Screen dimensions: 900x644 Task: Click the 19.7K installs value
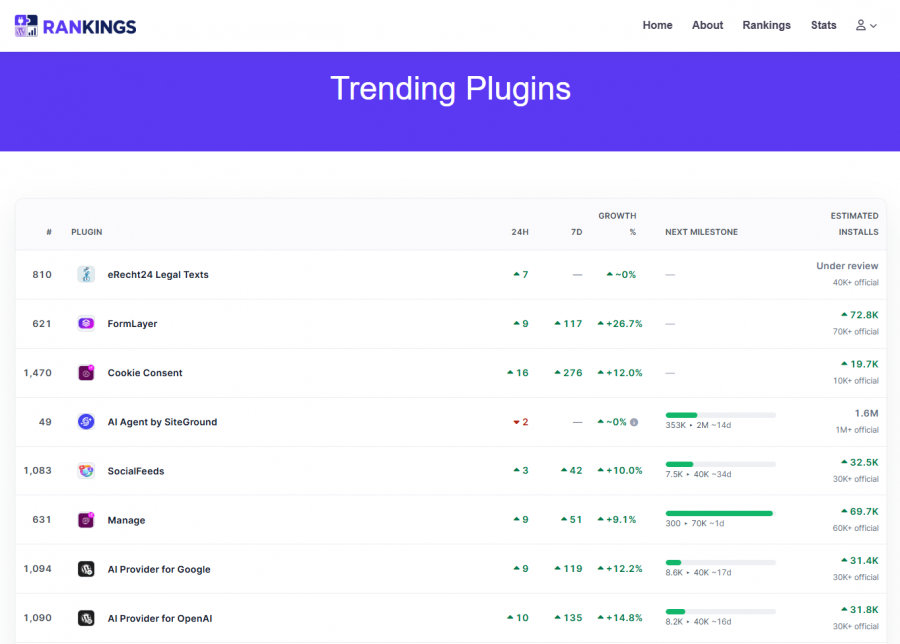pos(859,364)
